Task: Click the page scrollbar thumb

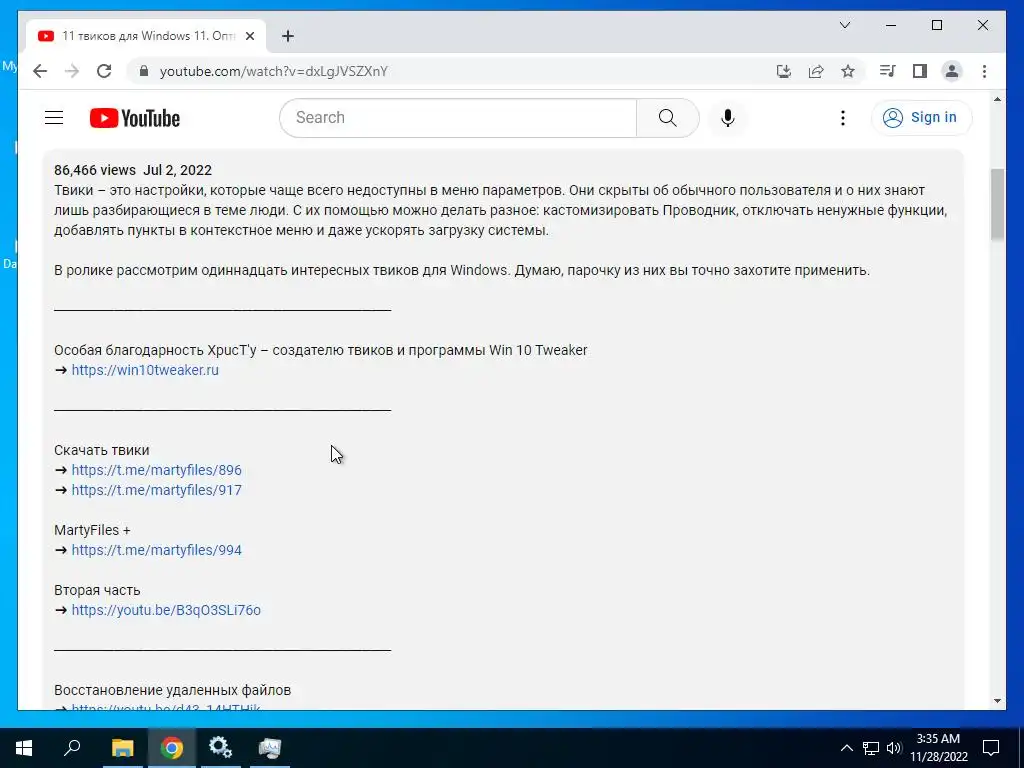Action: pyautogui.click(x=997, y=204)
